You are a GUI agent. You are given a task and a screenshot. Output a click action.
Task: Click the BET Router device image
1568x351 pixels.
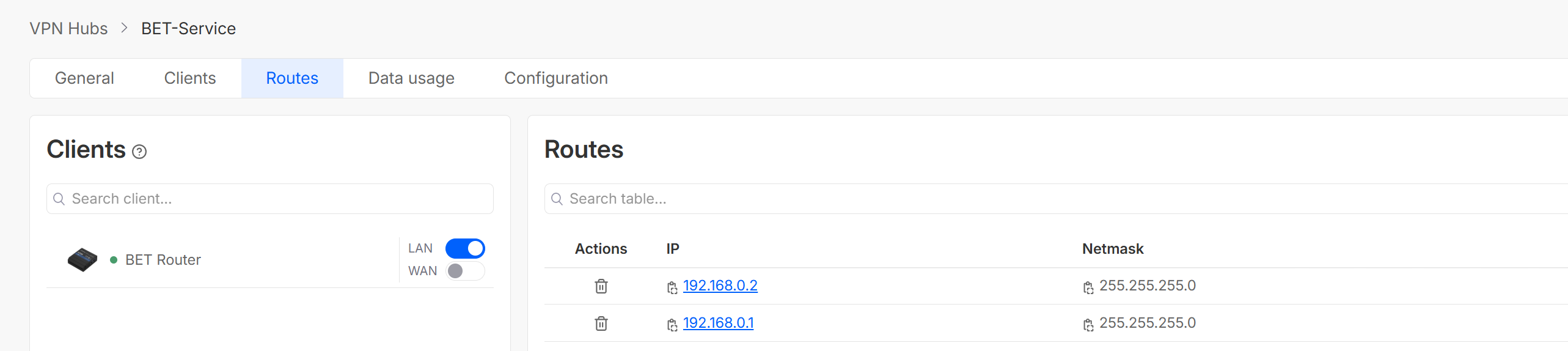pos(82,260)
